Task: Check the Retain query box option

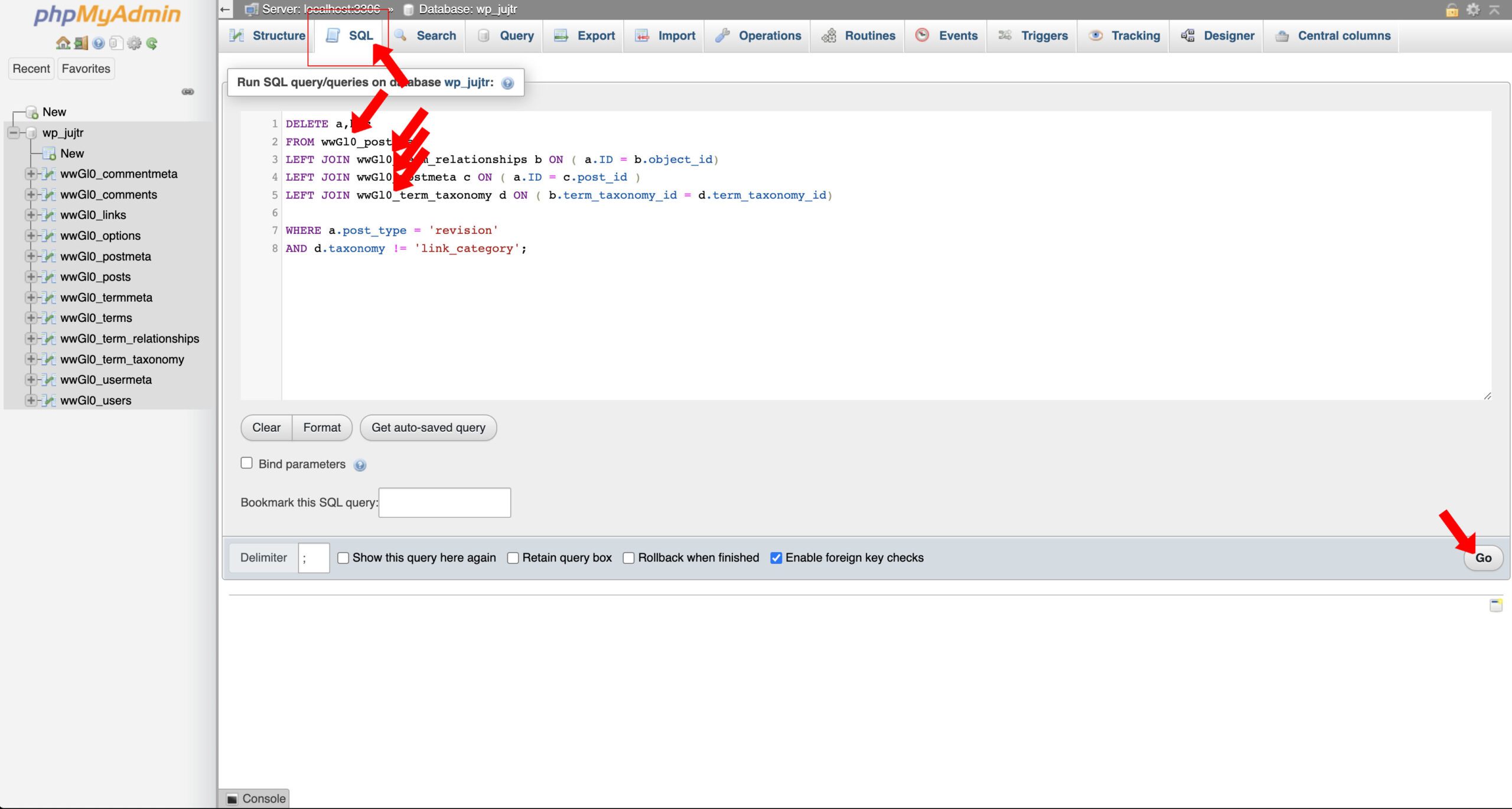Action: click(x=513, y=558)
